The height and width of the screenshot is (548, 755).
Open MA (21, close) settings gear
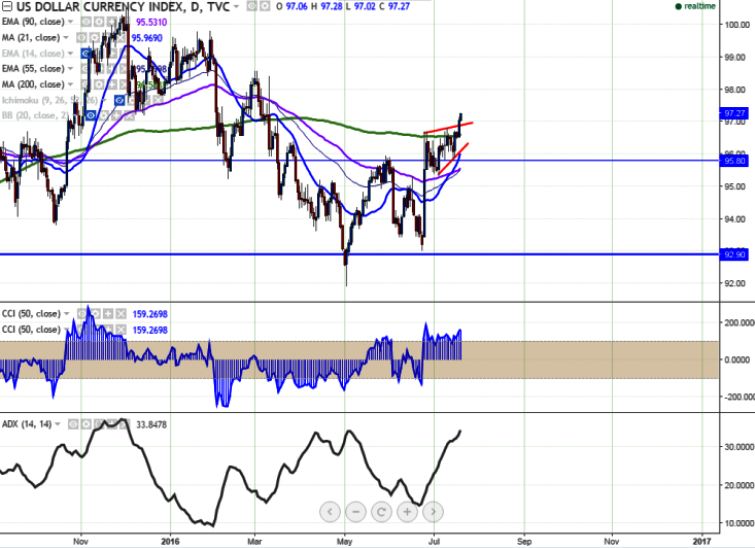pos(94,38)
